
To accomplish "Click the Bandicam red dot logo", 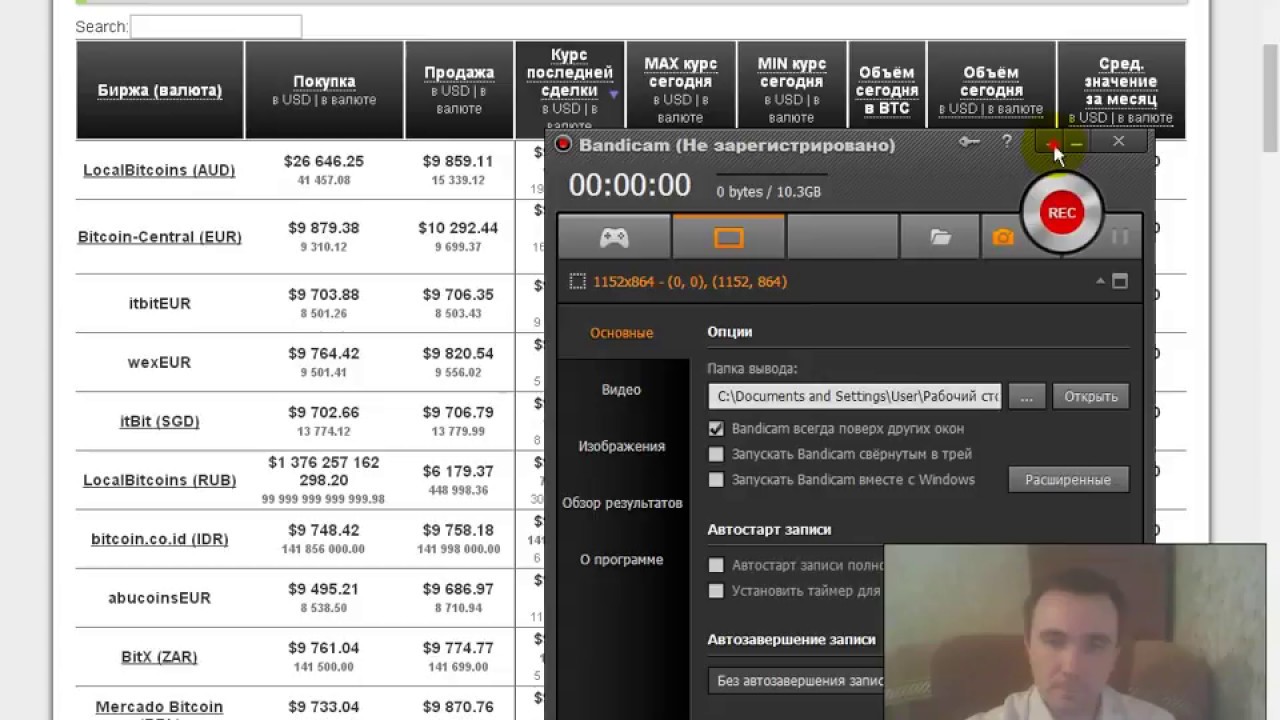I will 563,145.
